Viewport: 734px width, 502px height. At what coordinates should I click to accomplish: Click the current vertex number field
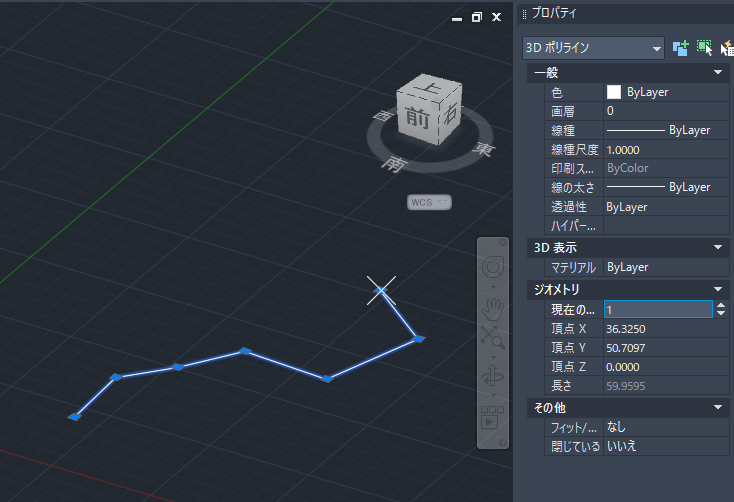657,310
